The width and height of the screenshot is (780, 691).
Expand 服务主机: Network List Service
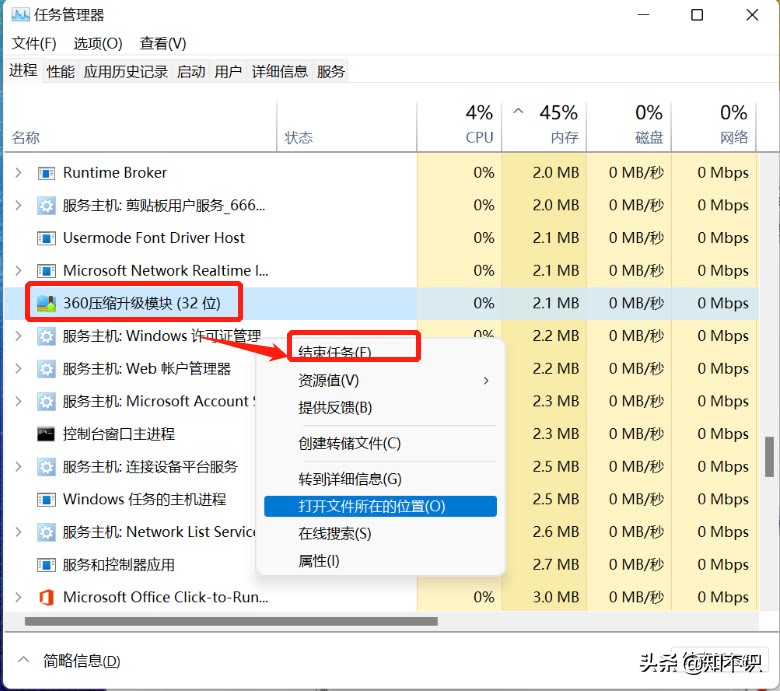(18, 532)
